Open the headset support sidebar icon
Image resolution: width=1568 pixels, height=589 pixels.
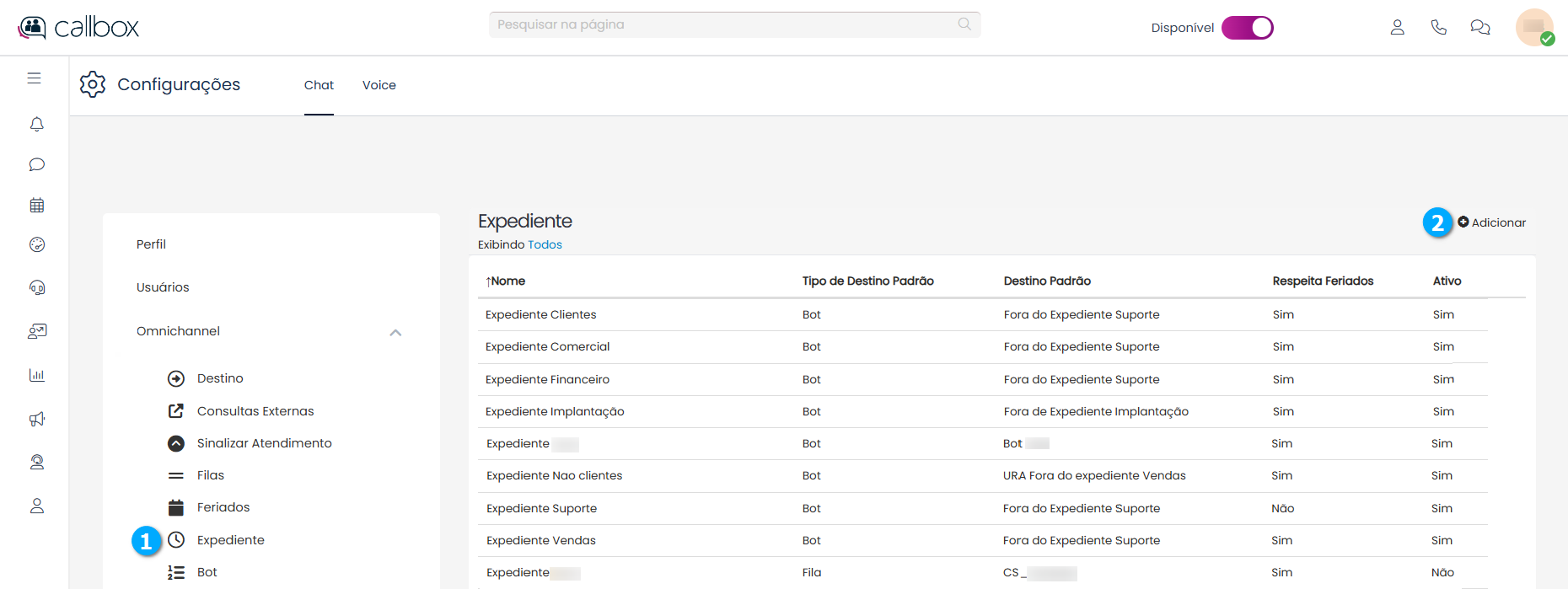pos(36,287)
